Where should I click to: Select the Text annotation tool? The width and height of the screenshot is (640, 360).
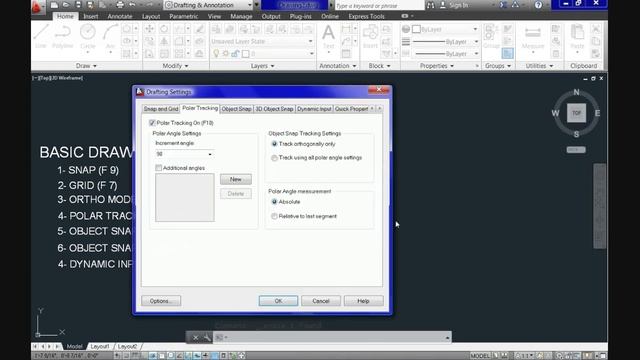(x=329, y=36)
